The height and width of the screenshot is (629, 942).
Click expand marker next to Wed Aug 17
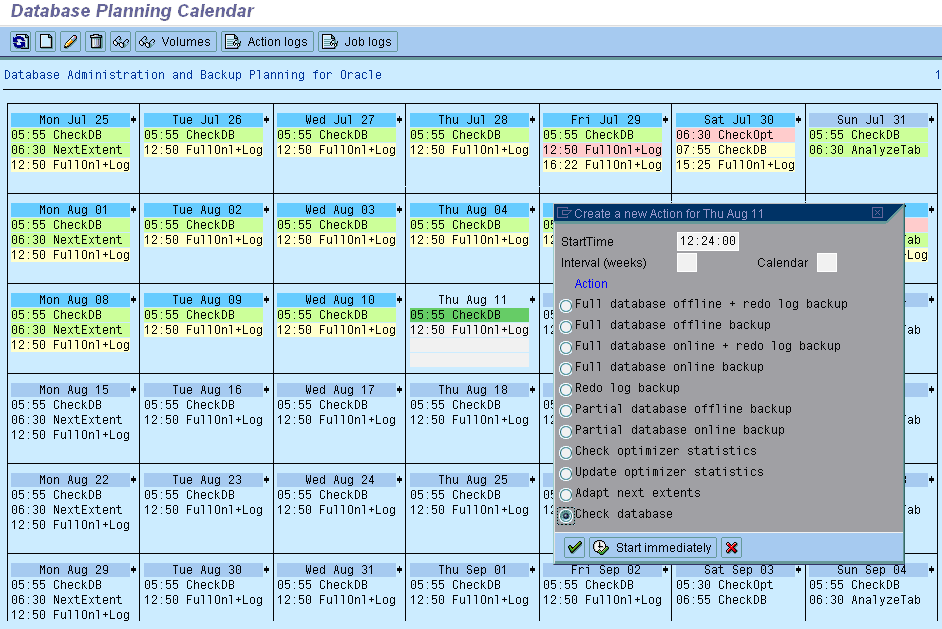point(400,390)
